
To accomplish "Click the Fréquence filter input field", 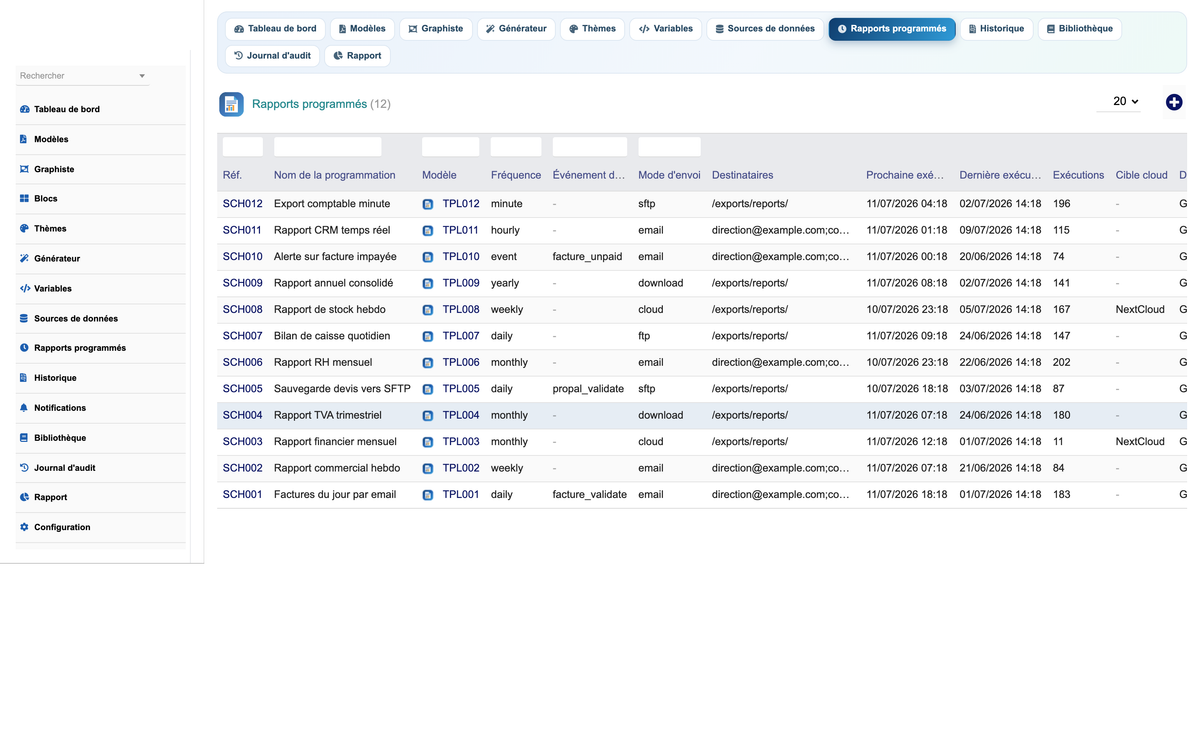I will click(516, 147).
